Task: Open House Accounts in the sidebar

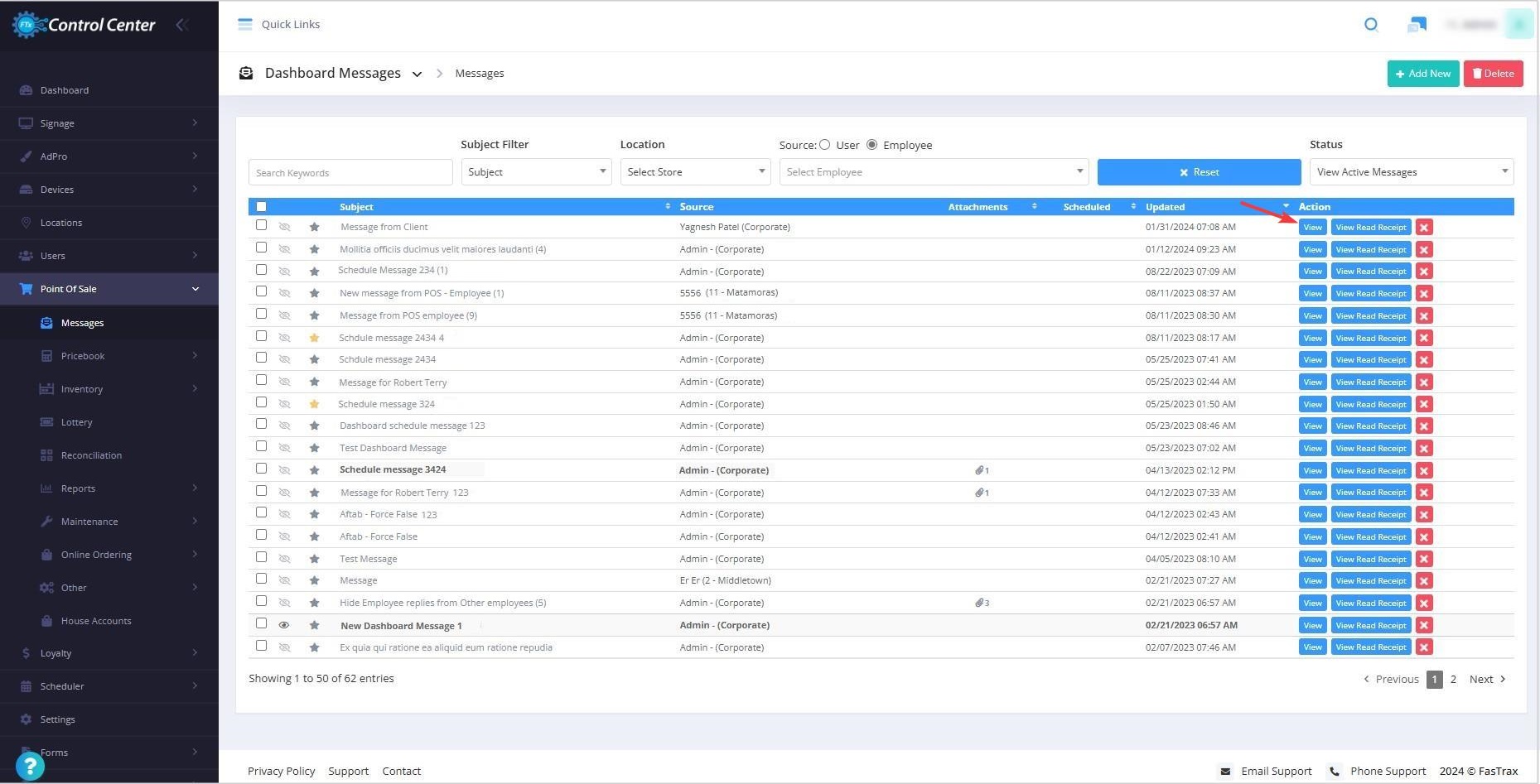Action: 109,621
